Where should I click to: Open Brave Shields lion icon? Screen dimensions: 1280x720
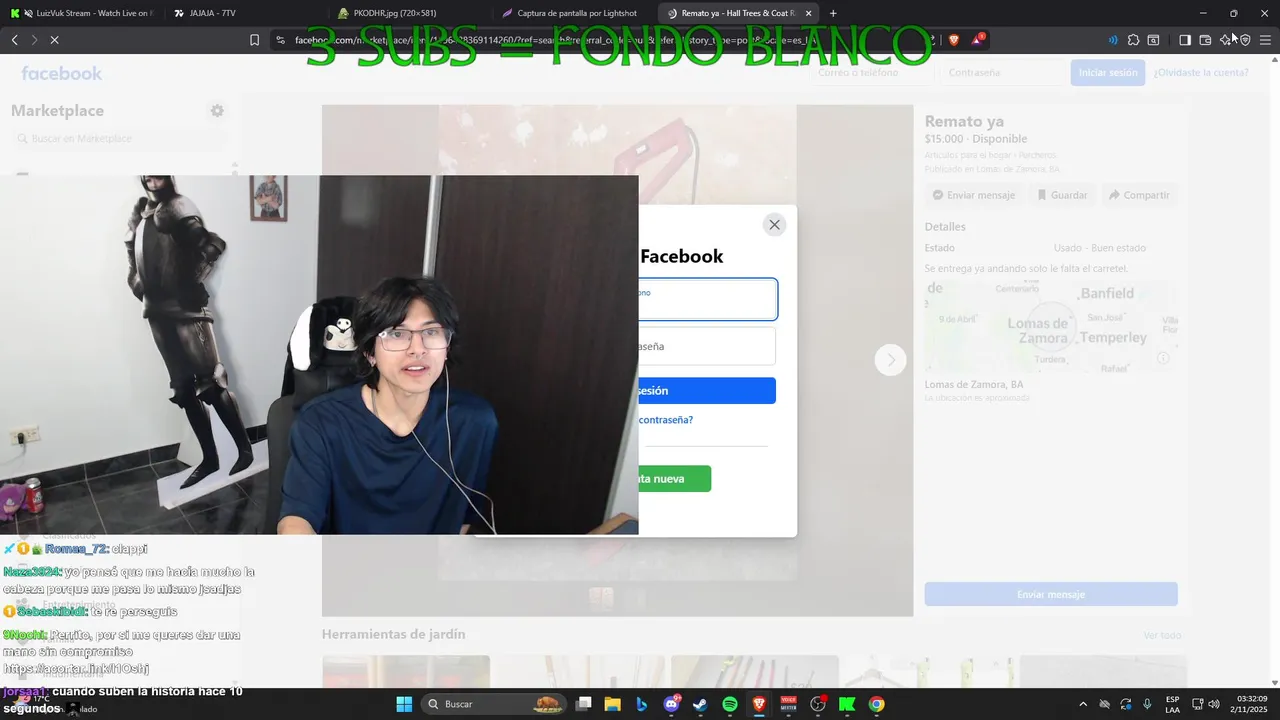[x=954, y=40]
